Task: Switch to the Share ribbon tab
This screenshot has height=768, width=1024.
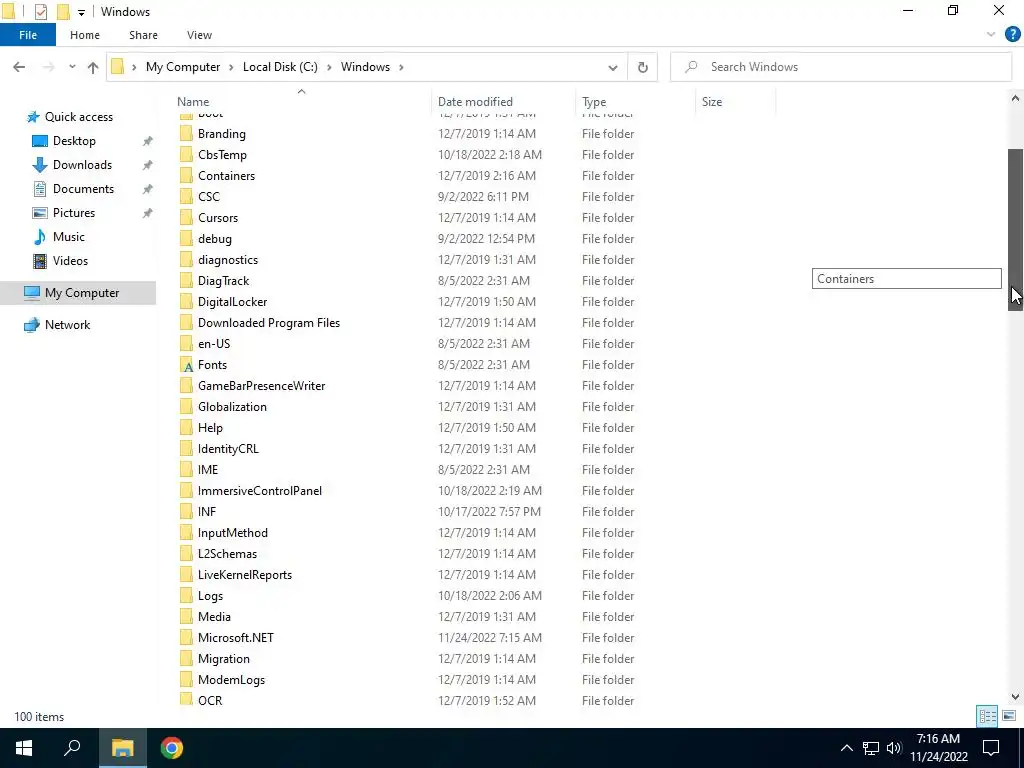Action: 143,35
